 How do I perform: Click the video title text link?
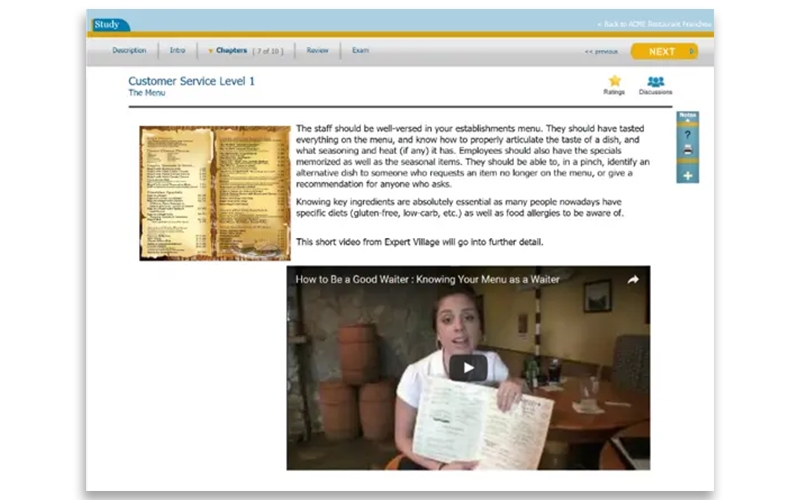coord(427,279)
